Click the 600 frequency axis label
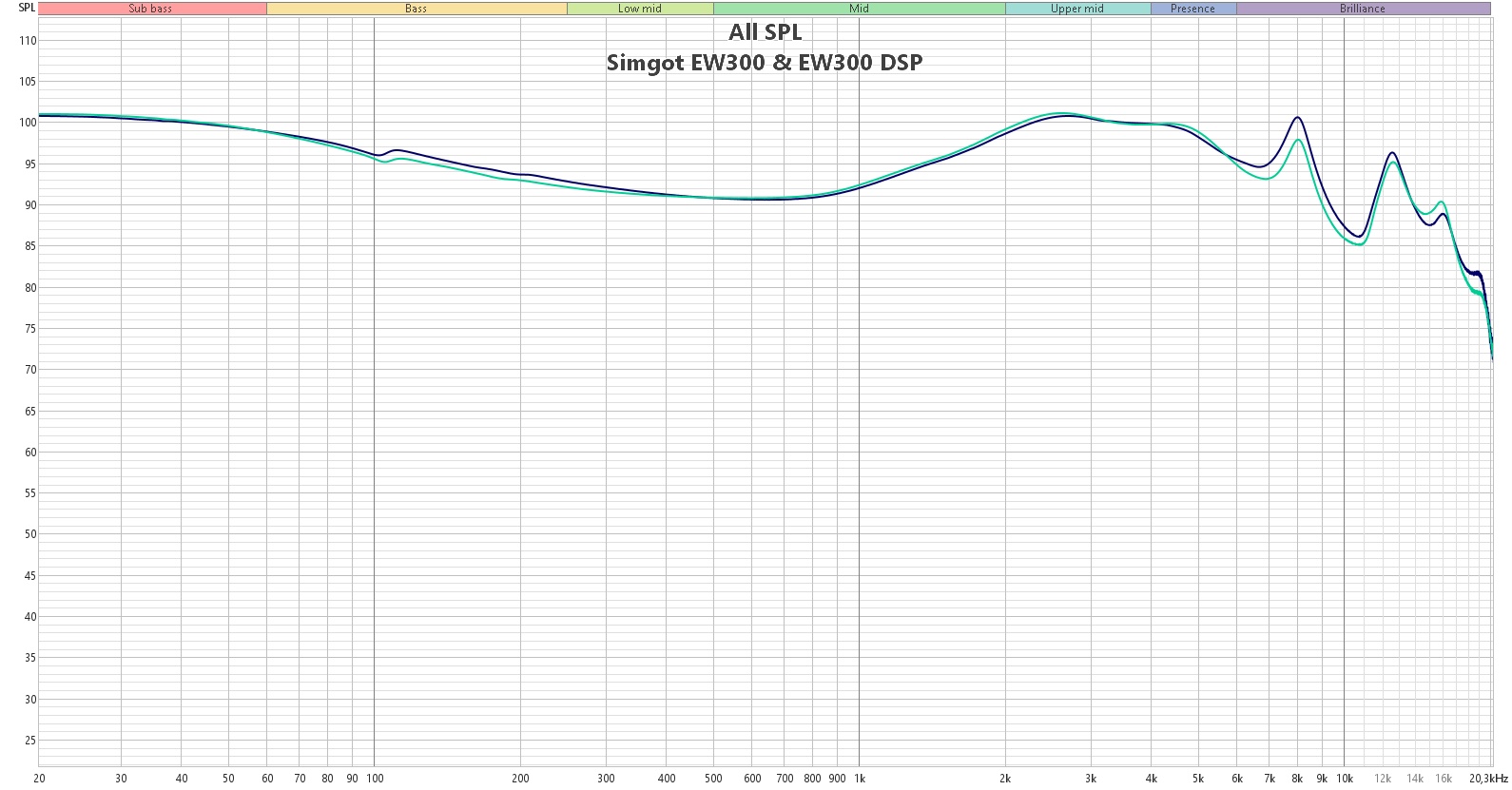Viewport: 1512px width, 790px height. coord(752,779)
